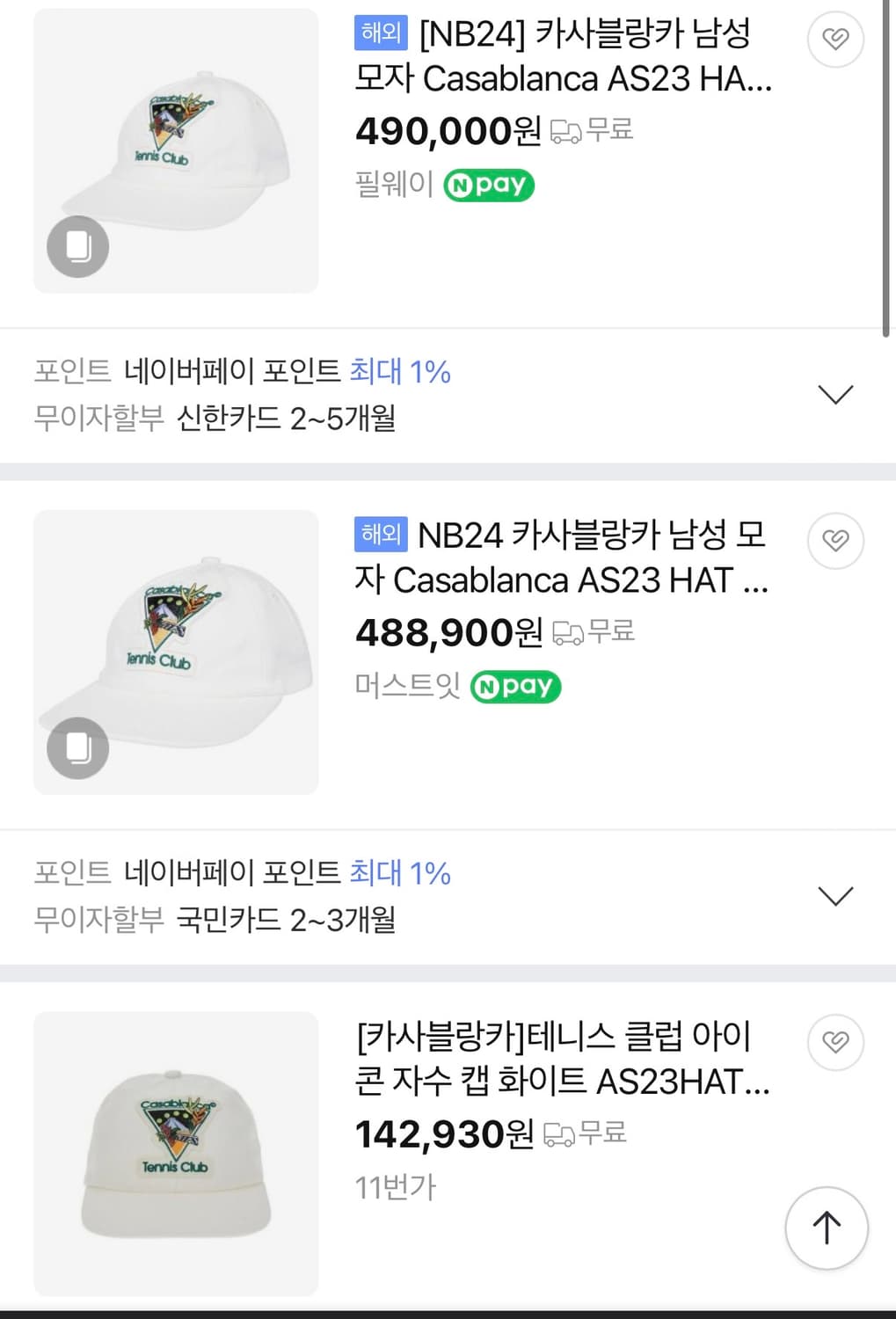Click first white cap product thumbnail
Image resolution: width=896 pixels, height=1319 pixels.
tap(176, 150)
